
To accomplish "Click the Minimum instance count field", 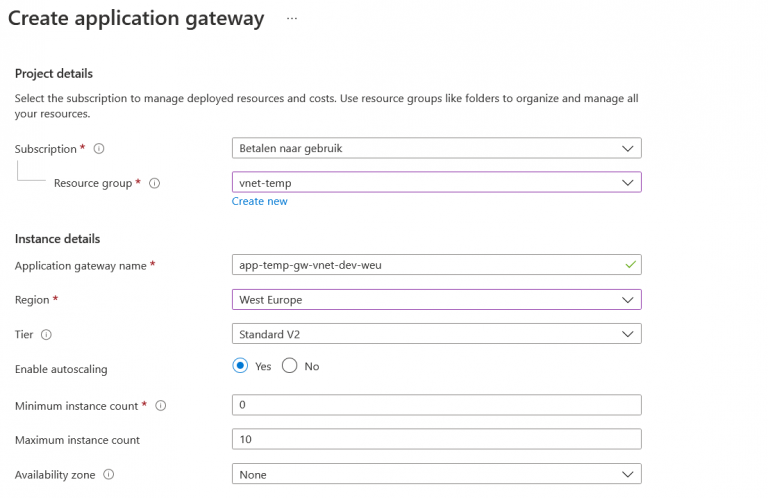I will [x=435, y=405].
